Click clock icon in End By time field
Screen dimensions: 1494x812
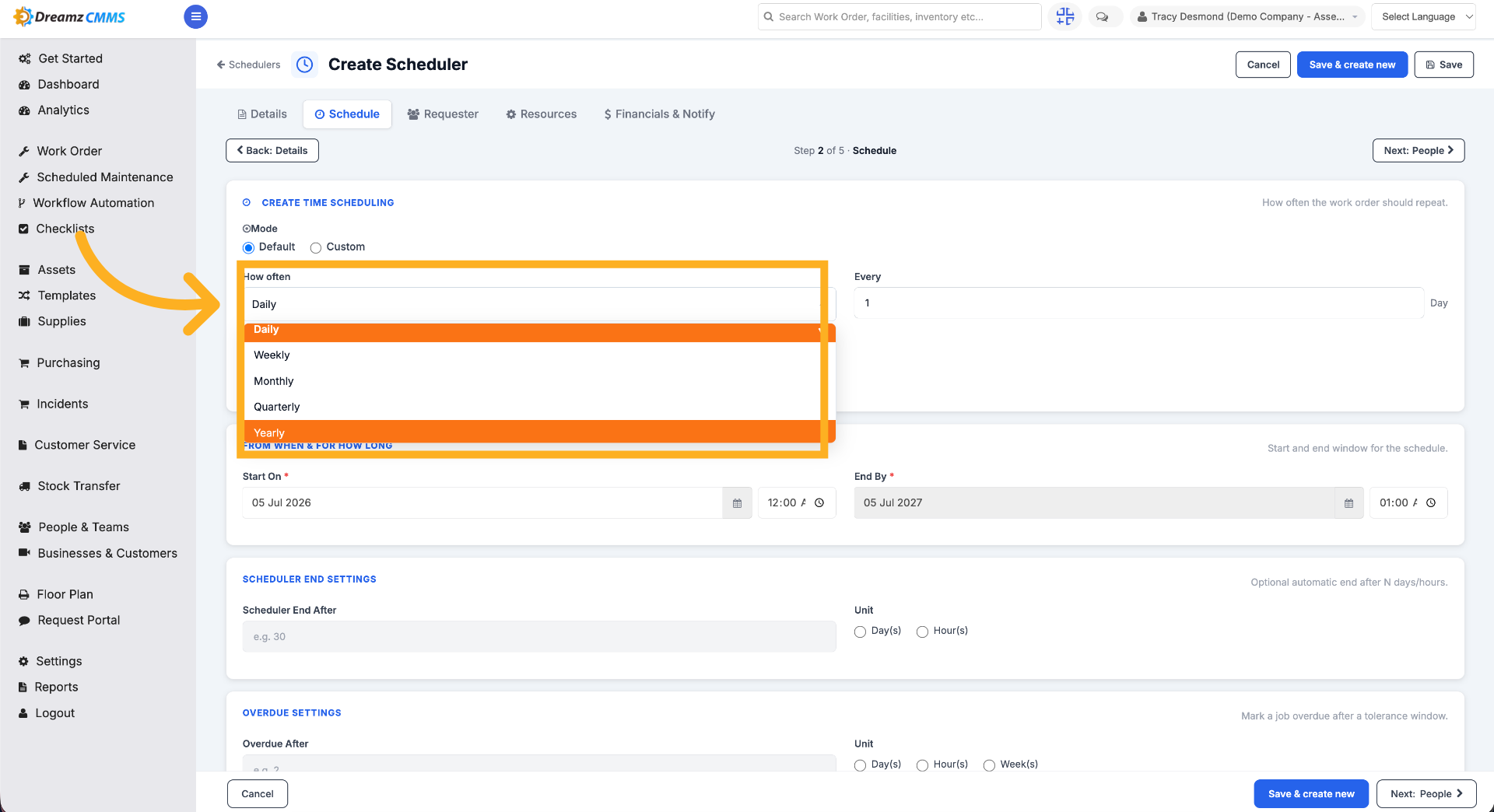click(1431, 503)
